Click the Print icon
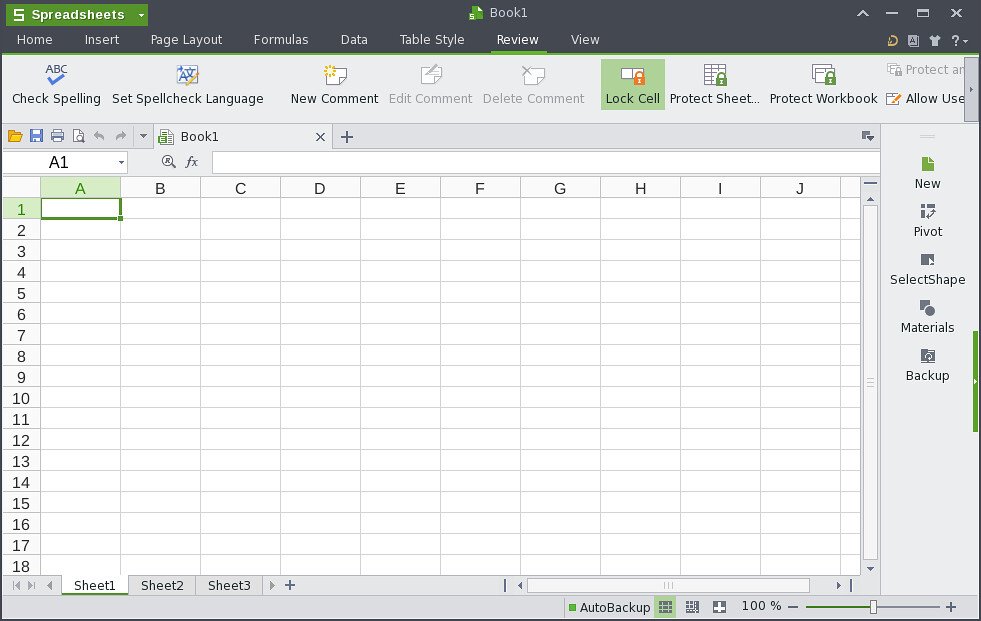 point(58,135)
